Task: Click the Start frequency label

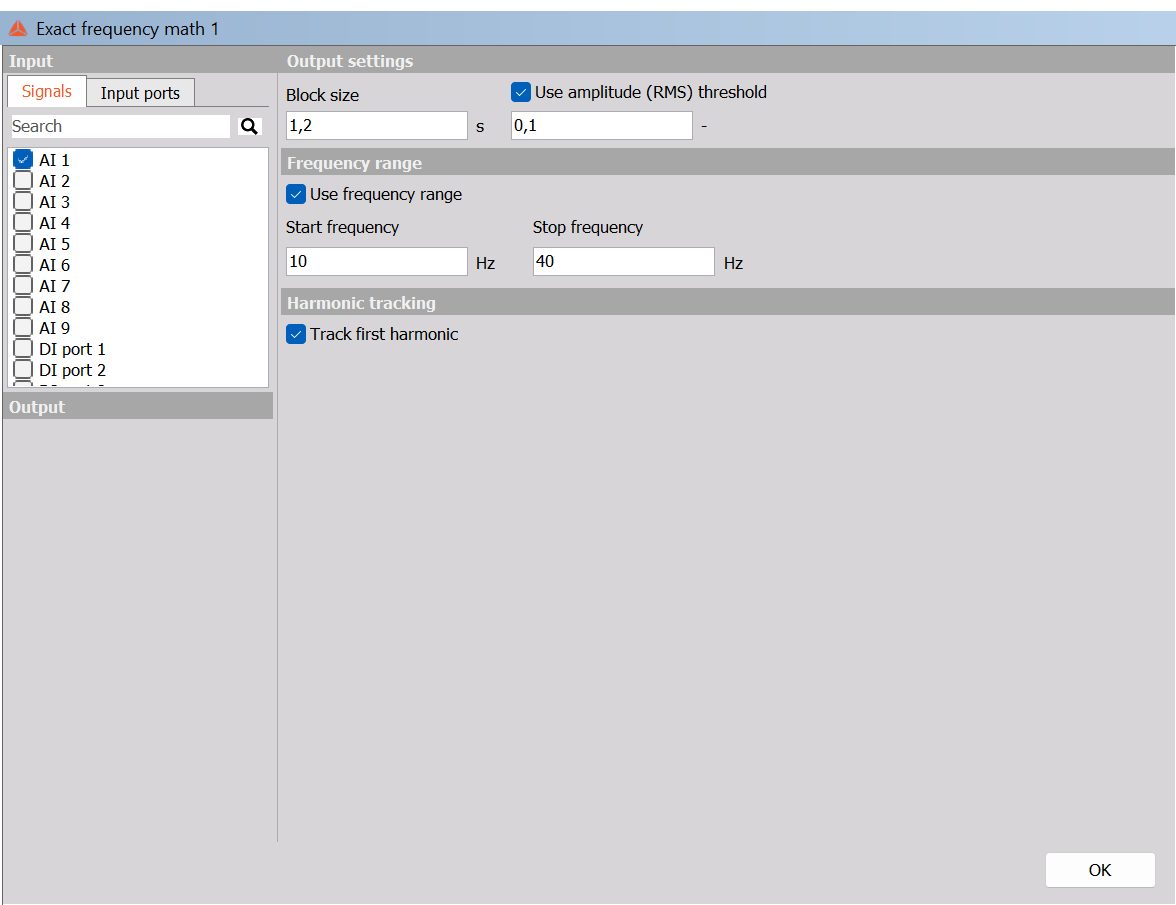Action: (342, 227)
